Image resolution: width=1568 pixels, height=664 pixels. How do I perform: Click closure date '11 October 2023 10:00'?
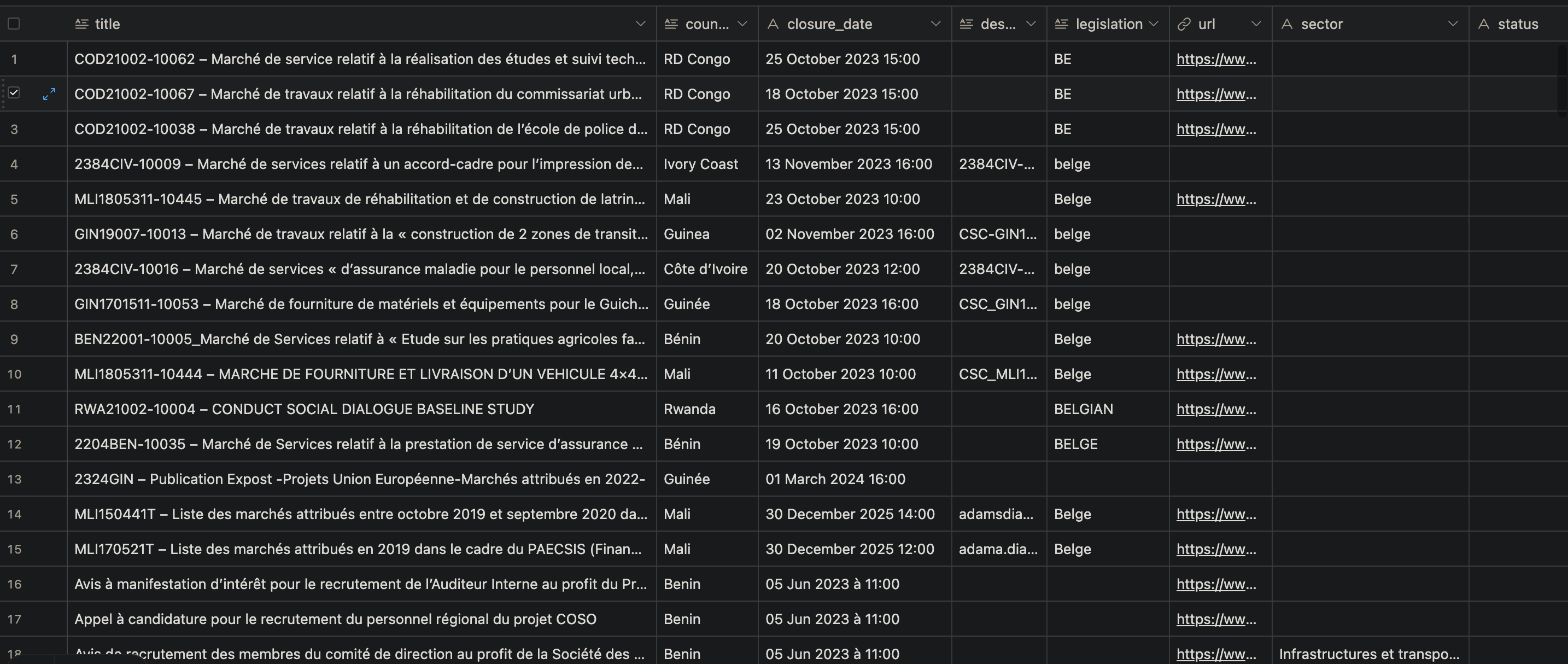[x=855, y=374]
